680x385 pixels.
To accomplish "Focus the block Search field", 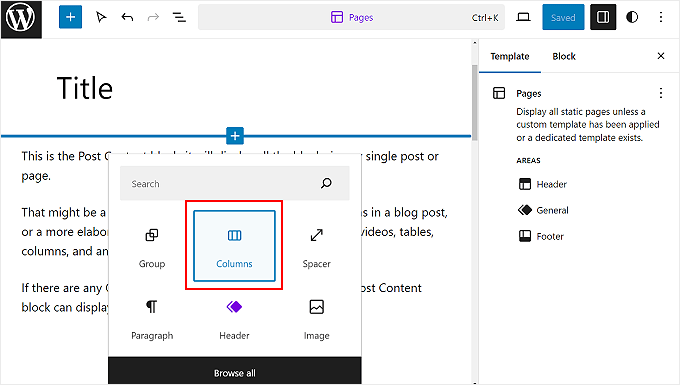I will (x=235, y=184).
